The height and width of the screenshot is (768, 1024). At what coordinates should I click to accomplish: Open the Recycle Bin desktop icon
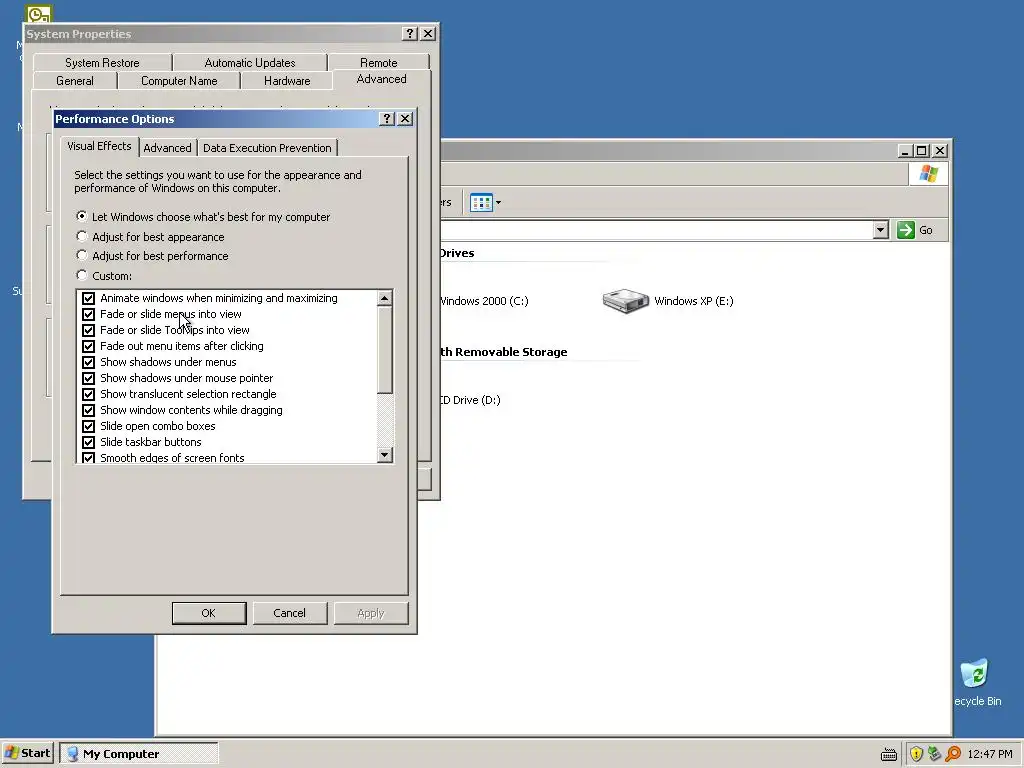point(974,673)
